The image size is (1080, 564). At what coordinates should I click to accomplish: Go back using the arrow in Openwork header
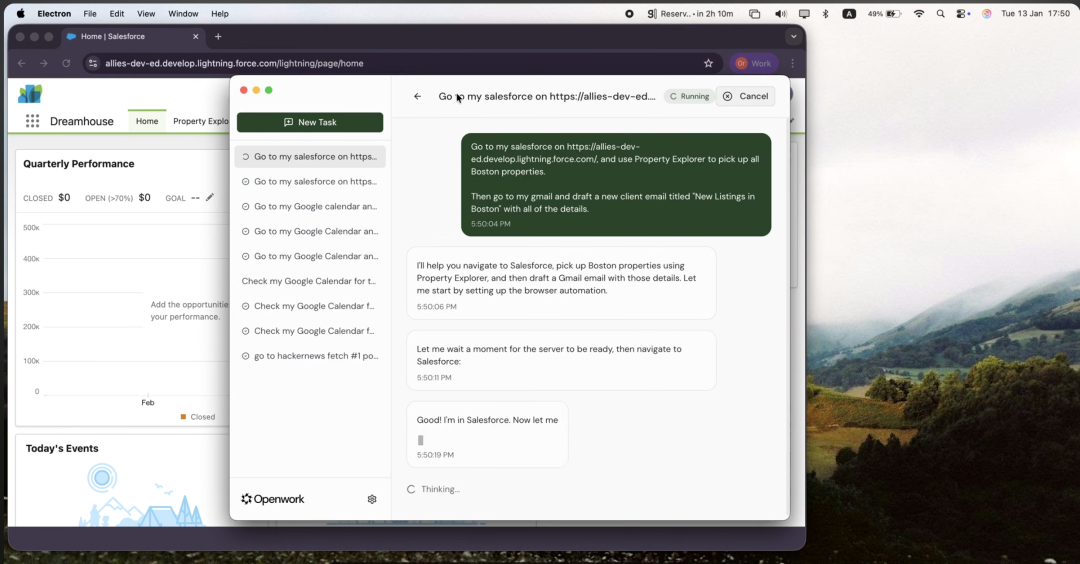[417, 96]
